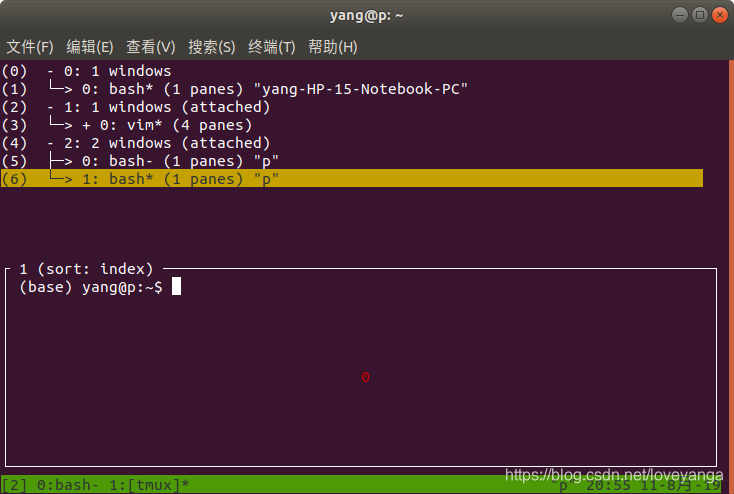Open the 查看(V) menu
This screenshot has width=734, height=494.
point(151,47)
